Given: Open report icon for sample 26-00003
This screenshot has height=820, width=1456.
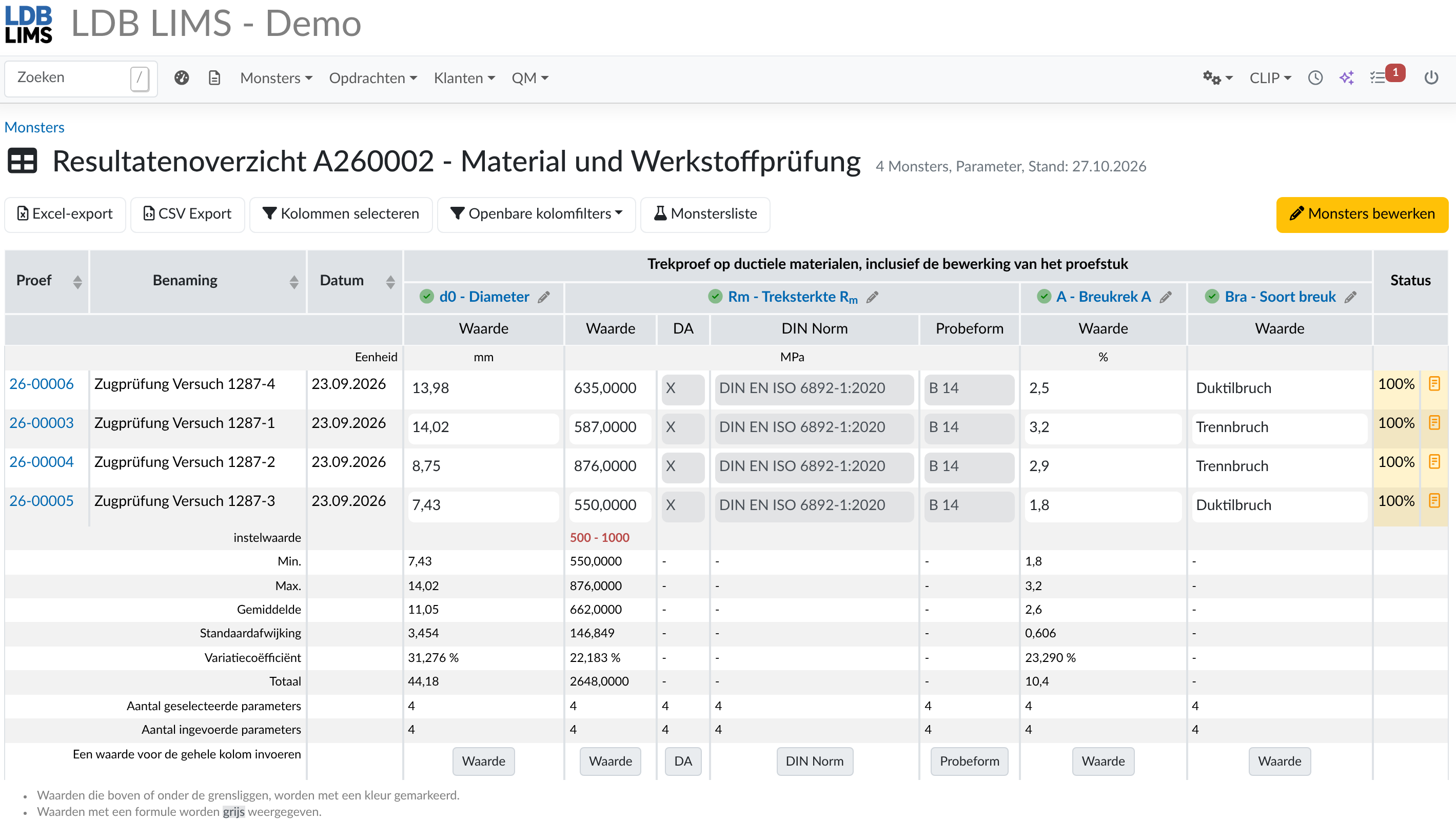Looking at the screenshot, I should click(x=1434, y=423).
